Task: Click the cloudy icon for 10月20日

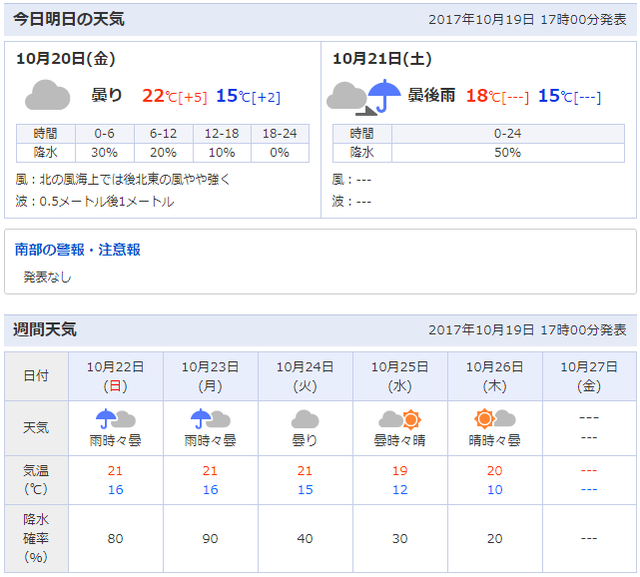Action: click(x=47, y=95)
